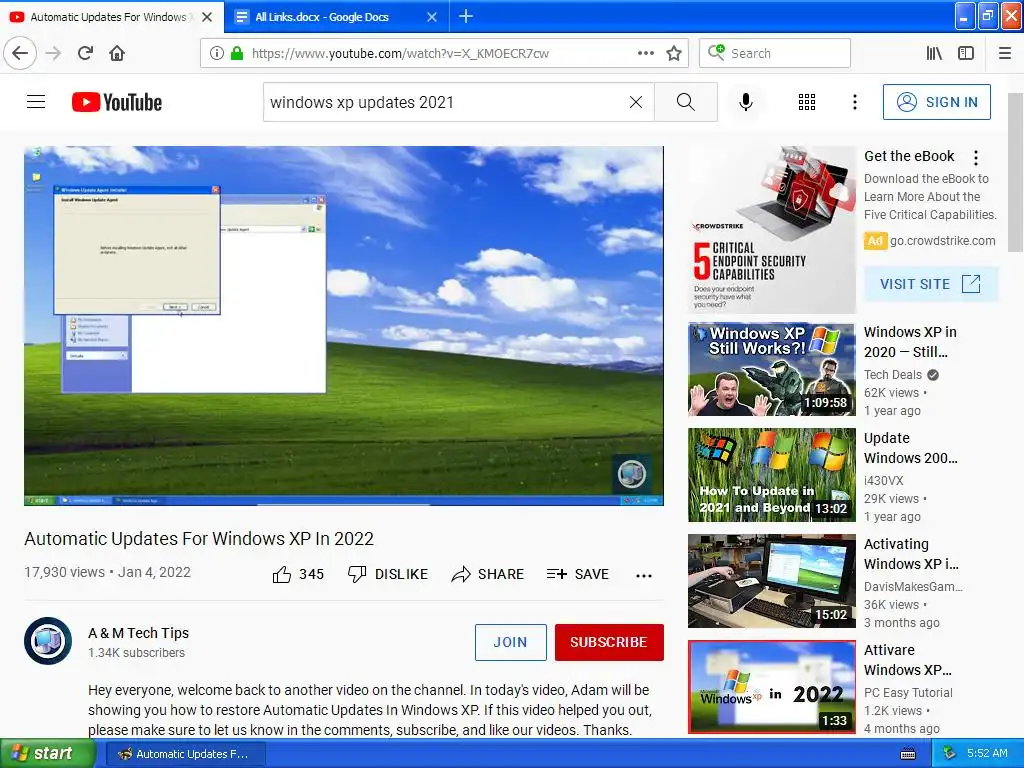Click the Get the eBook ad title
The width and height of the screenshot is (1024, 768).
(x=909, y=156)
